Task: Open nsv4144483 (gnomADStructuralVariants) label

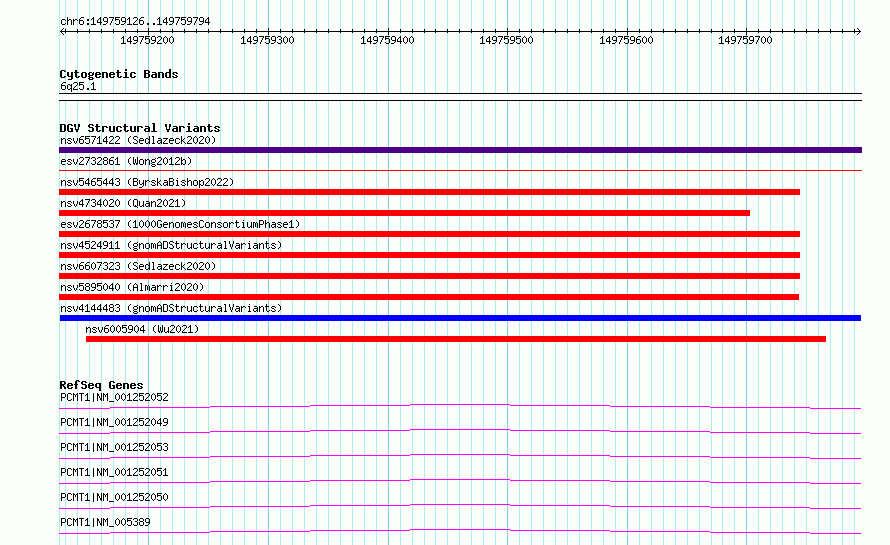Action: point(171,308)
